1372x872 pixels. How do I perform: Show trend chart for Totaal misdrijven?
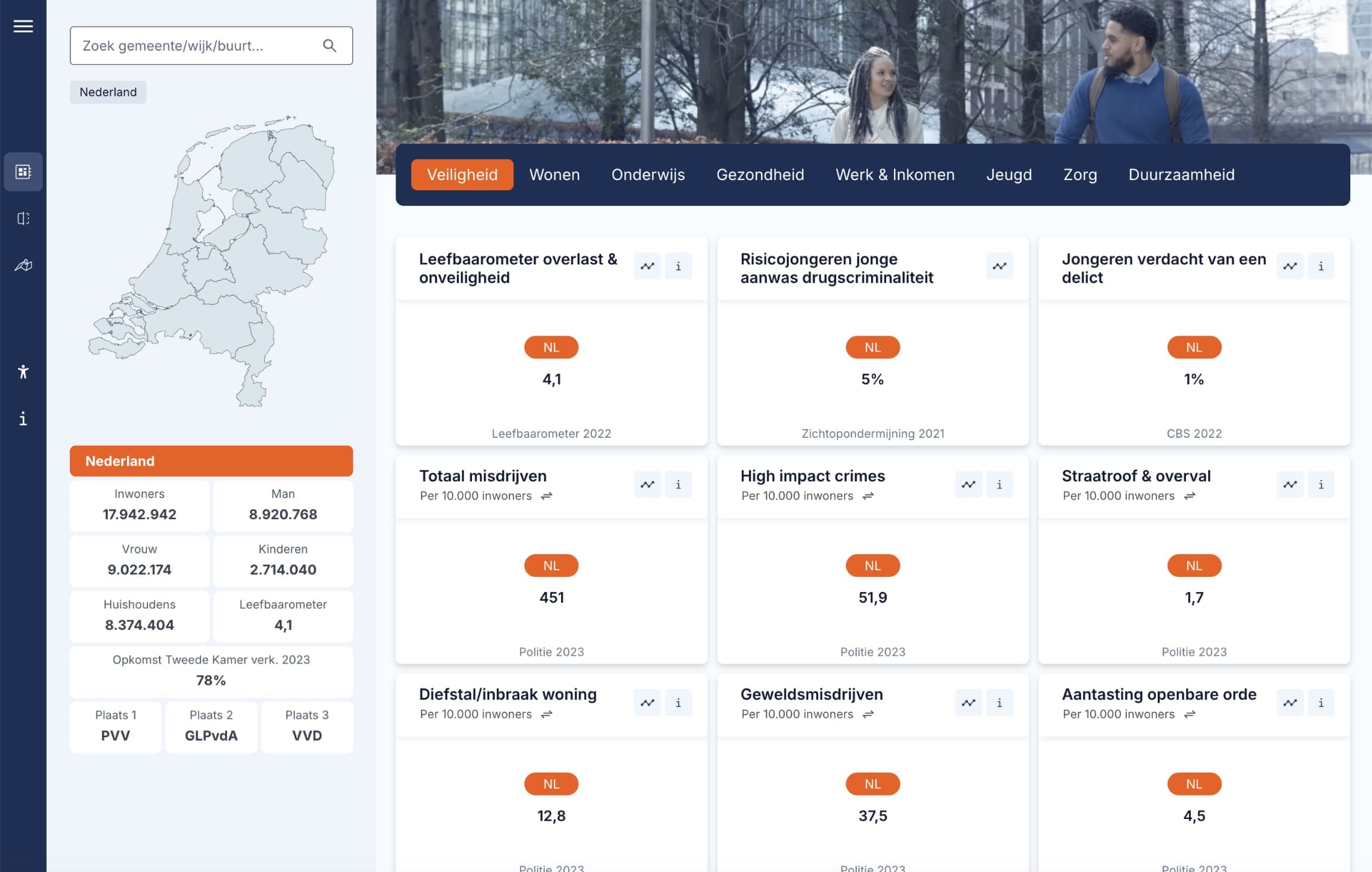tap(647, 484)
